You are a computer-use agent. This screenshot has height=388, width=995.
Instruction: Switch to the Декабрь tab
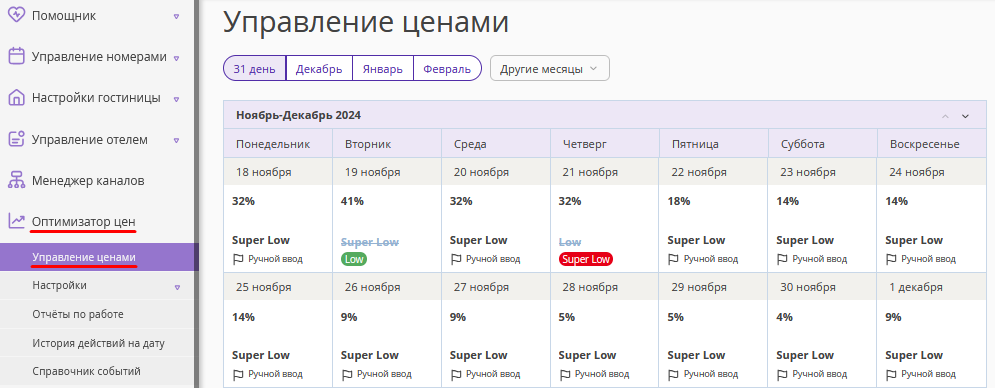point(319,69)
